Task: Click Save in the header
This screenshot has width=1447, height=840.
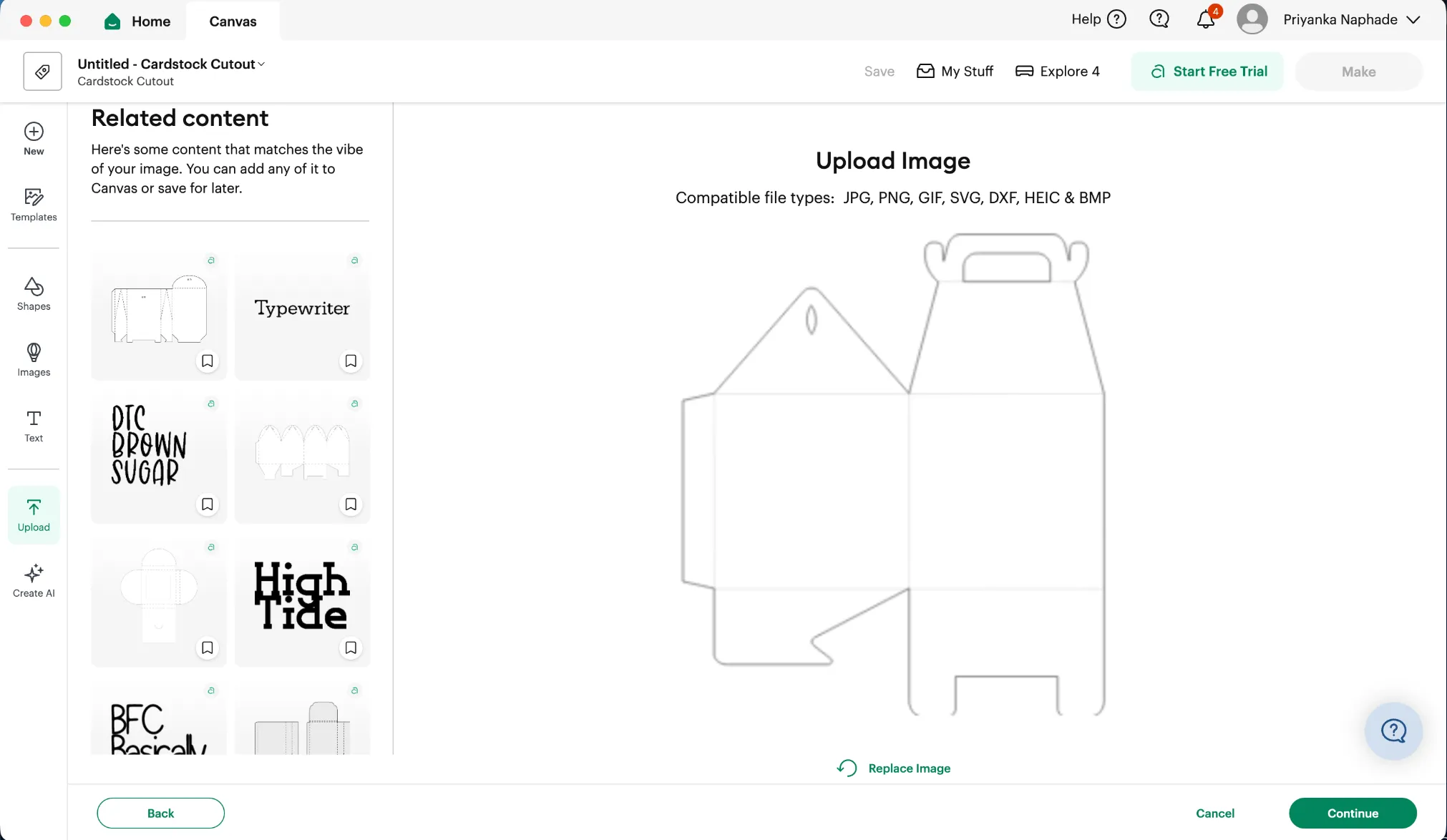Action: [879, 71]
